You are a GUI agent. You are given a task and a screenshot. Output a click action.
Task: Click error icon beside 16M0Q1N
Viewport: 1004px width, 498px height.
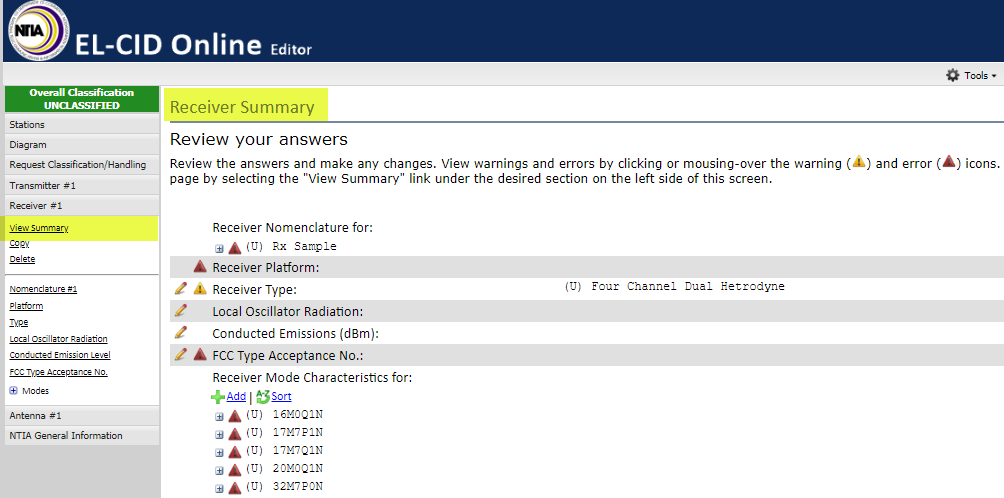(x=234, y=416)
